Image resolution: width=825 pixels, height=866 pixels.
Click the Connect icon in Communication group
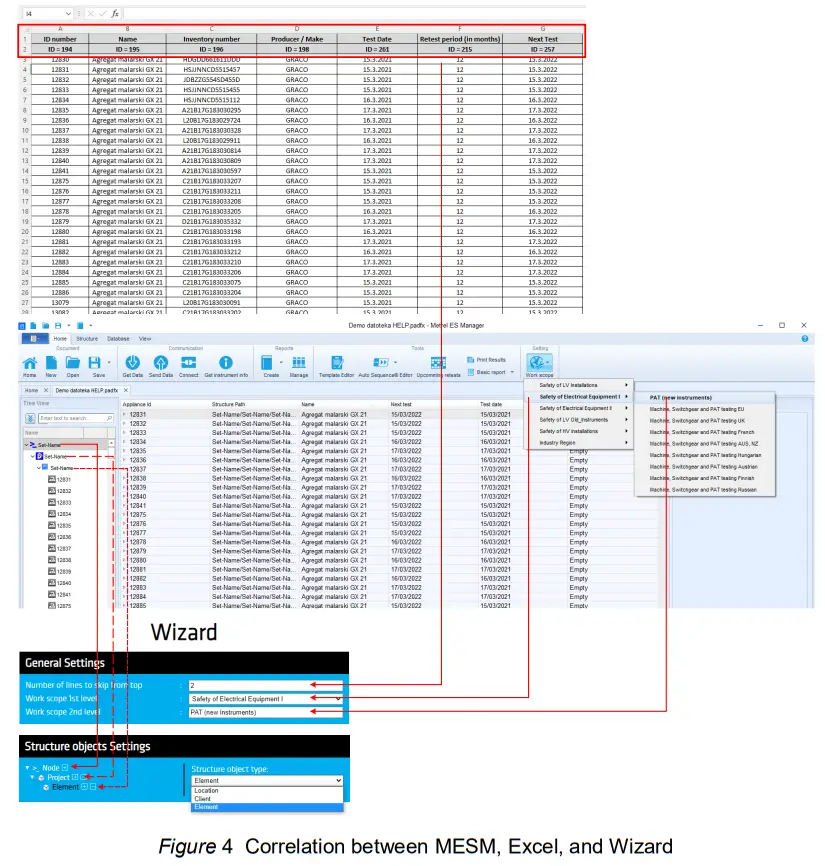pos(188,360)
